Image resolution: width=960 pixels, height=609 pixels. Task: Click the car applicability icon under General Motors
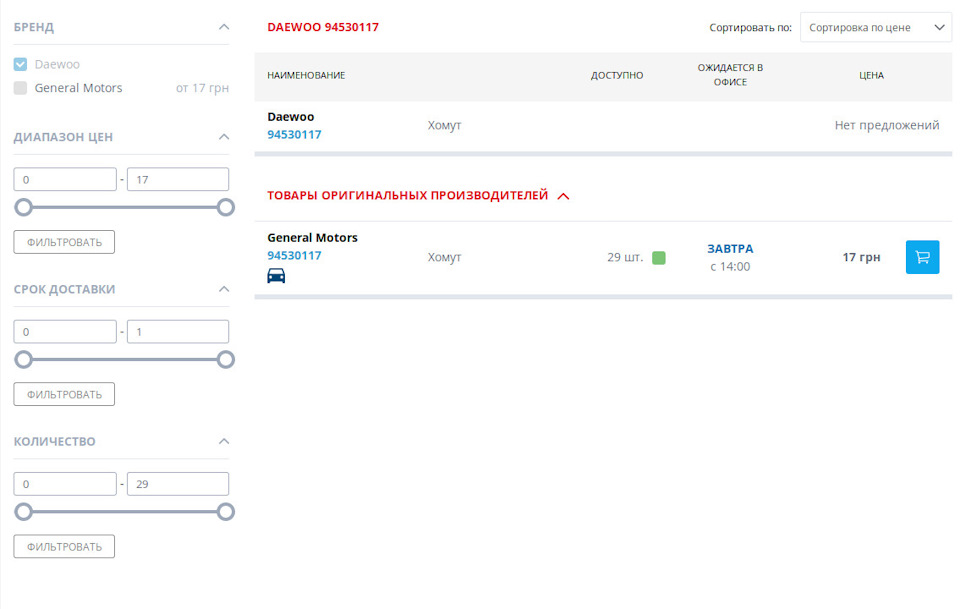(x=276, y=275)
